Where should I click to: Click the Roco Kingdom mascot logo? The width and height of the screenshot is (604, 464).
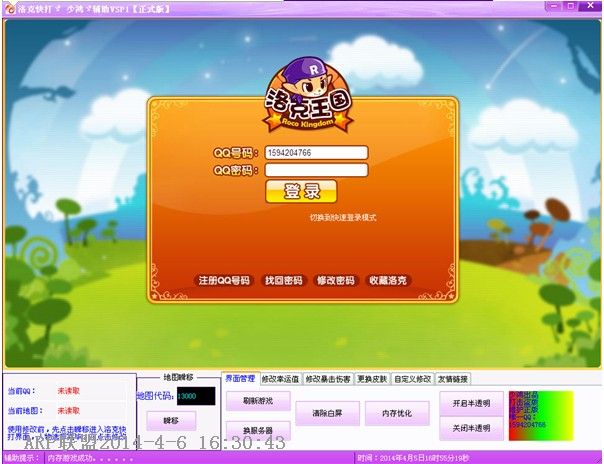(308, 95)
